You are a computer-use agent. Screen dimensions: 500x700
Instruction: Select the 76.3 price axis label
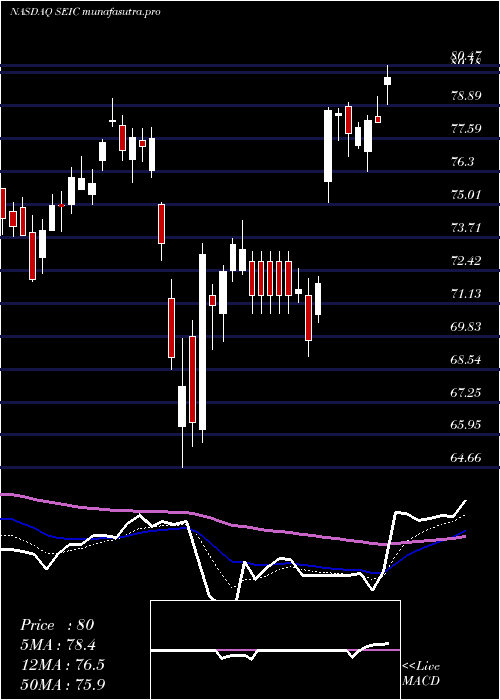tap(464, 162)
